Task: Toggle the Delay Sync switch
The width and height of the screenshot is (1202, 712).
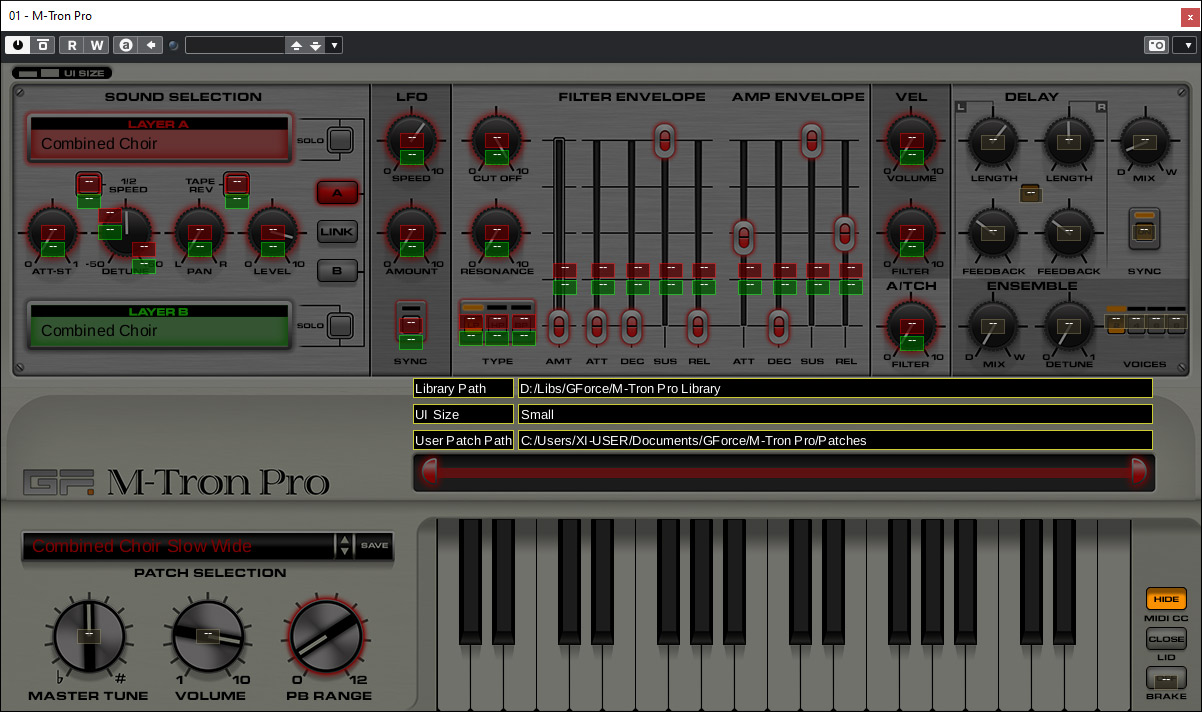Action: pyautogui.click(x=1144, y=228)
